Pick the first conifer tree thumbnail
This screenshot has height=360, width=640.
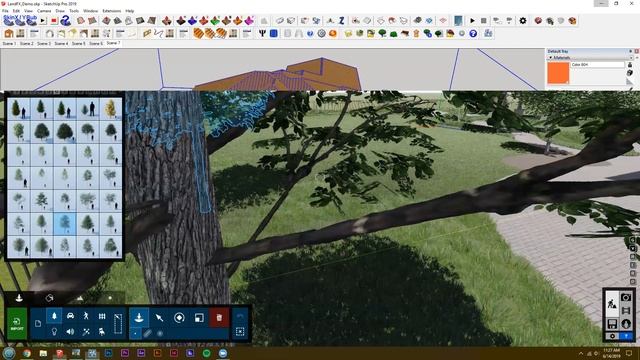coord(19,109)
